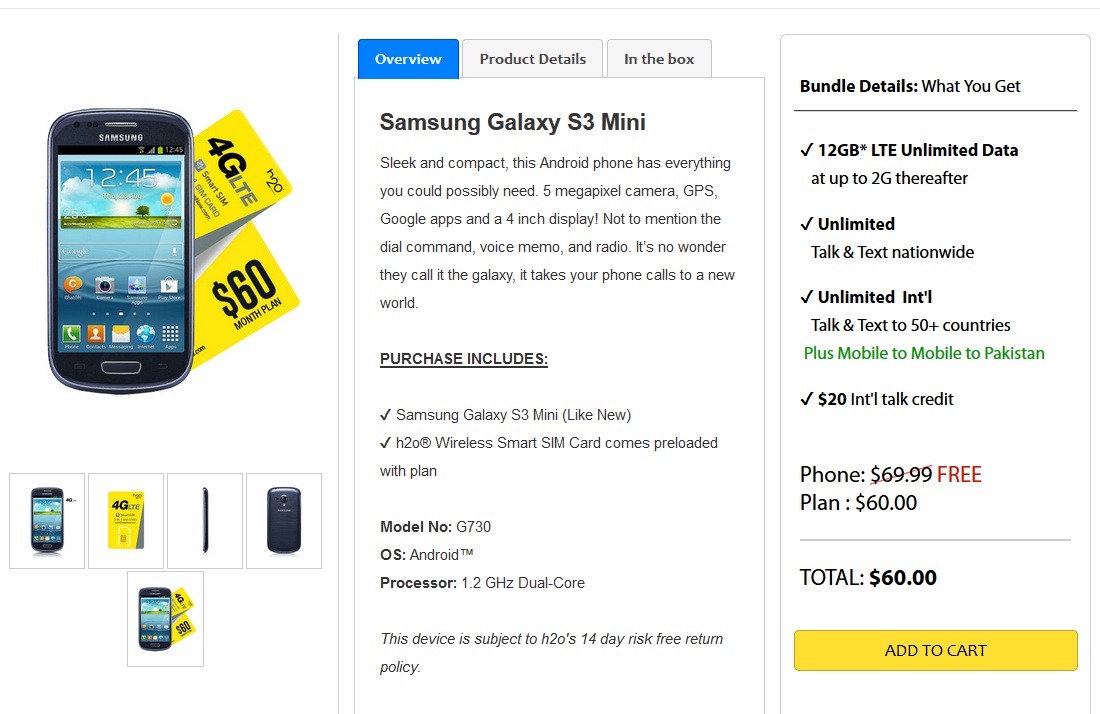Click the crossed-out $69.99 phone price
1100x714 pixels.
coord(901,475)
